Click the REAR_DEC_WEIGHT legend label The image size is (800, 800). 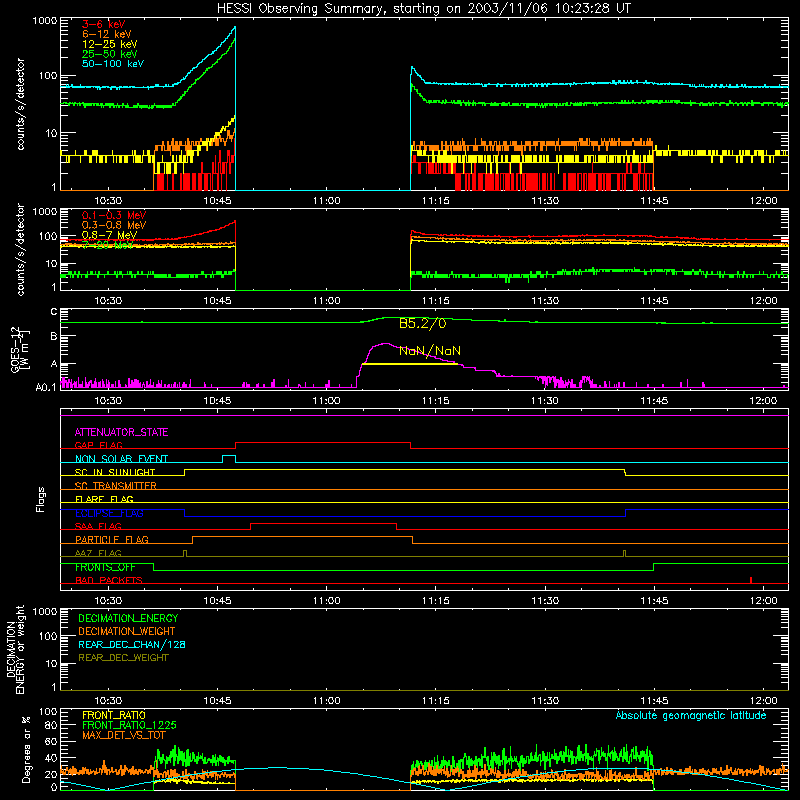[x=123, y=658]
